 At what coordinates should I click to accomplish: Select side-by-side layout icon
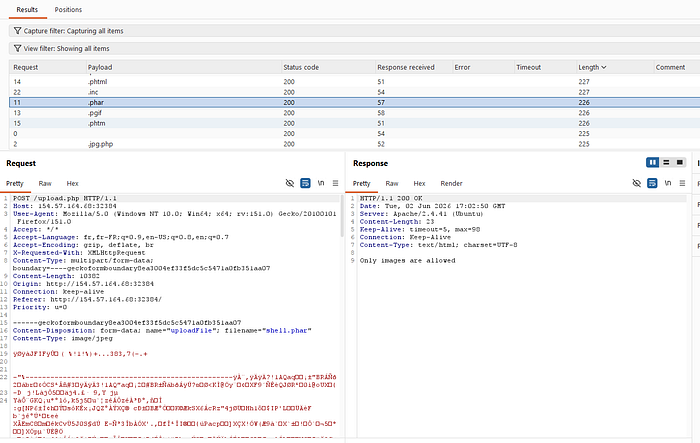click(653, 162)
